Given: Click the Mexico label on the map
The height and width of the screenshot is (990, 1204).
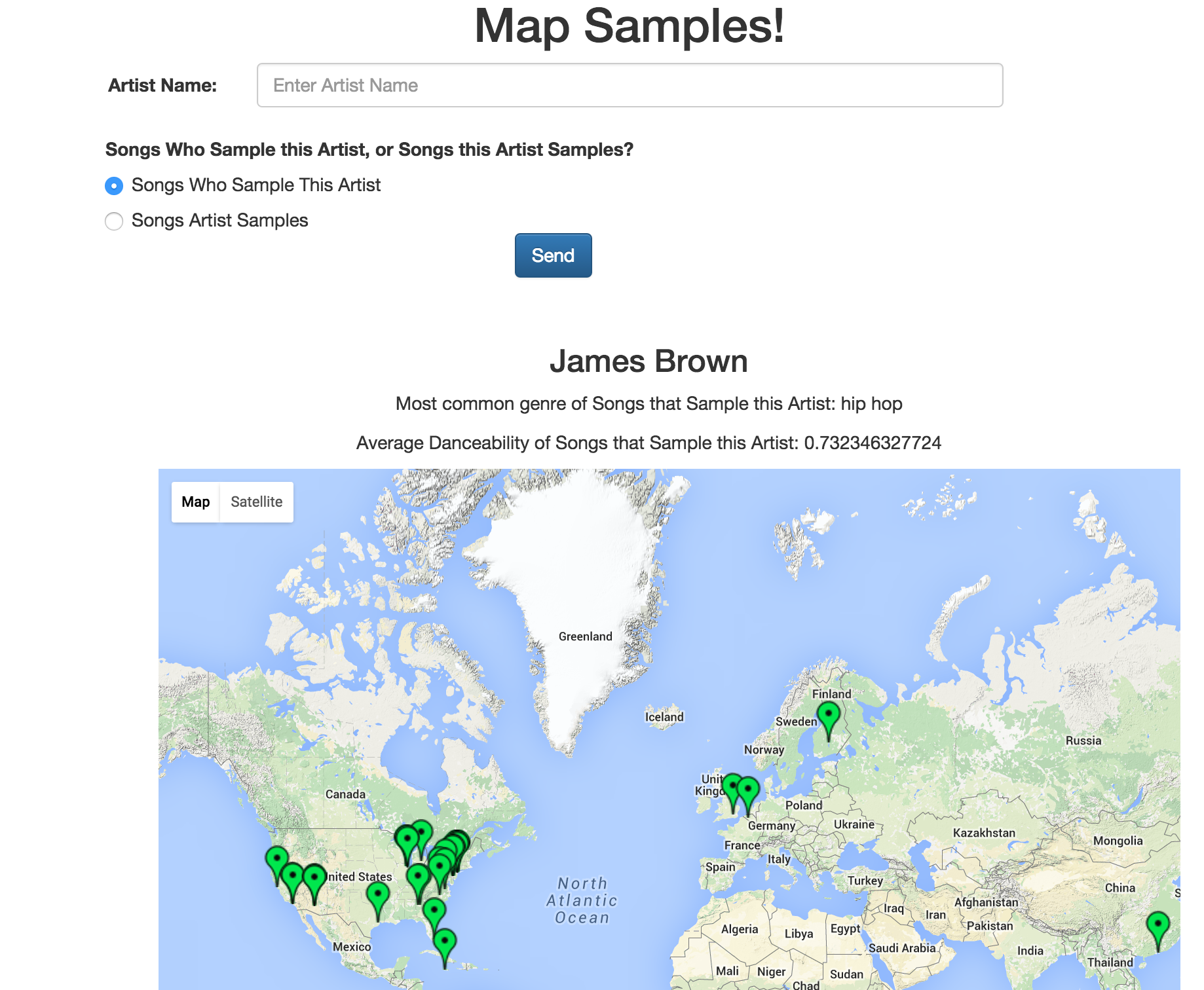Looking at the screenshot, I should pos(352,947).
